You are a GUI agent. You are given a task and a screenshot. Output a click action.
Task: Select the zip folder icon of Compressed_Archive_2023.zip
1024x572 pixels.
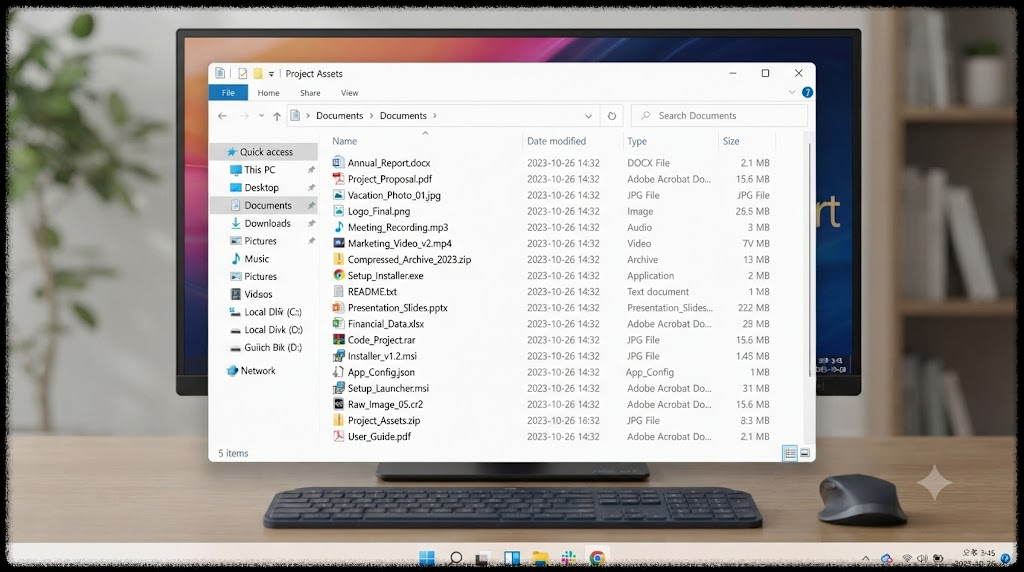point(338,259)
